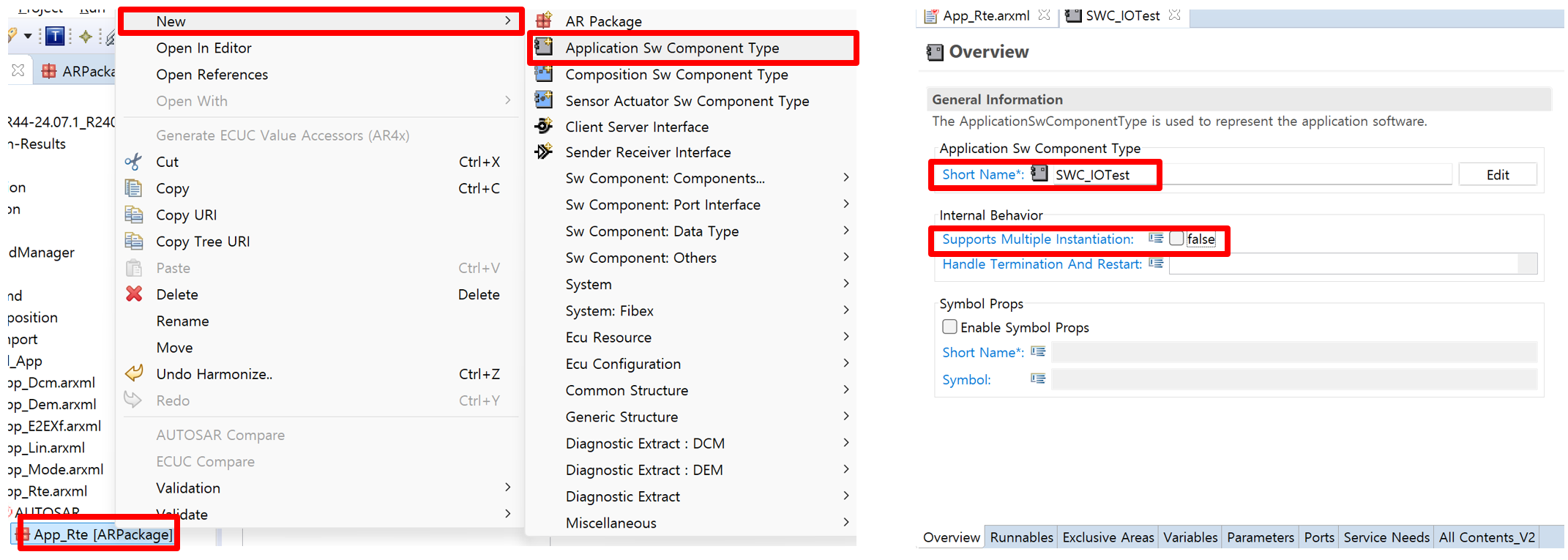
Task: Choose Open References menu entry
Action: click(x=212, y=74)
